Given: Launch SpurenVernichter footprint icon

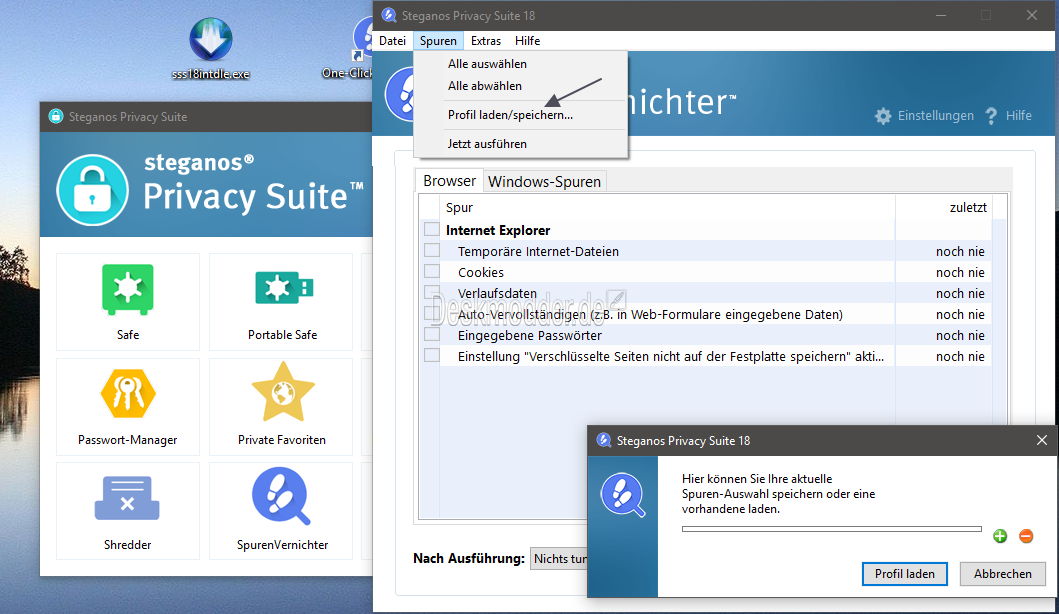Looking at the screenshot, I should point(281,496).
